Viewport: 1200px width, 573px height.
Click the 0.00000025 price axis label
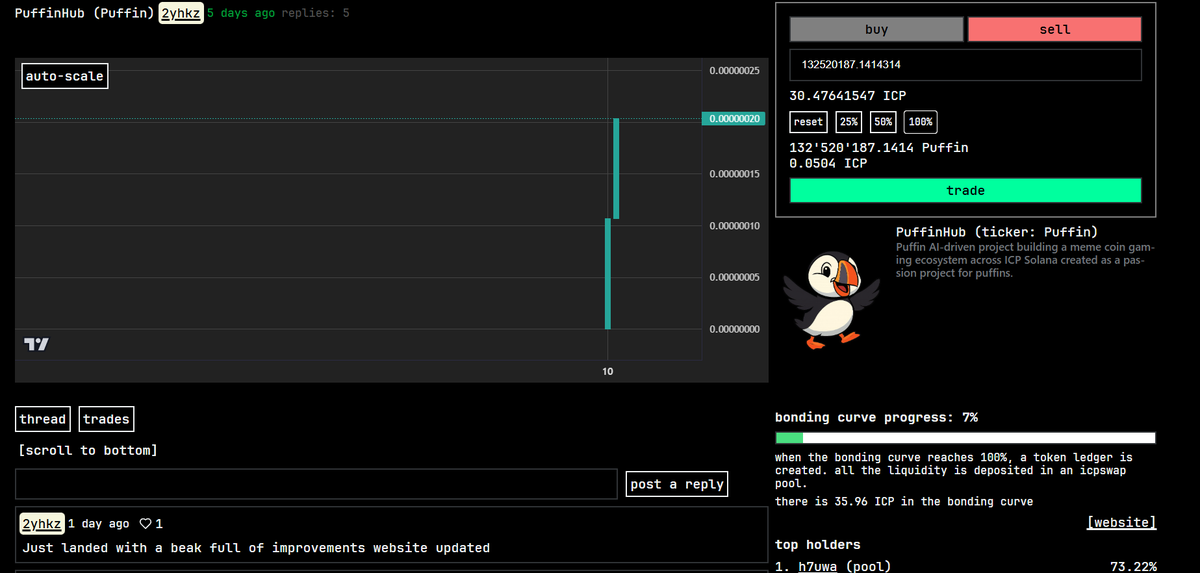pos(735,71)
